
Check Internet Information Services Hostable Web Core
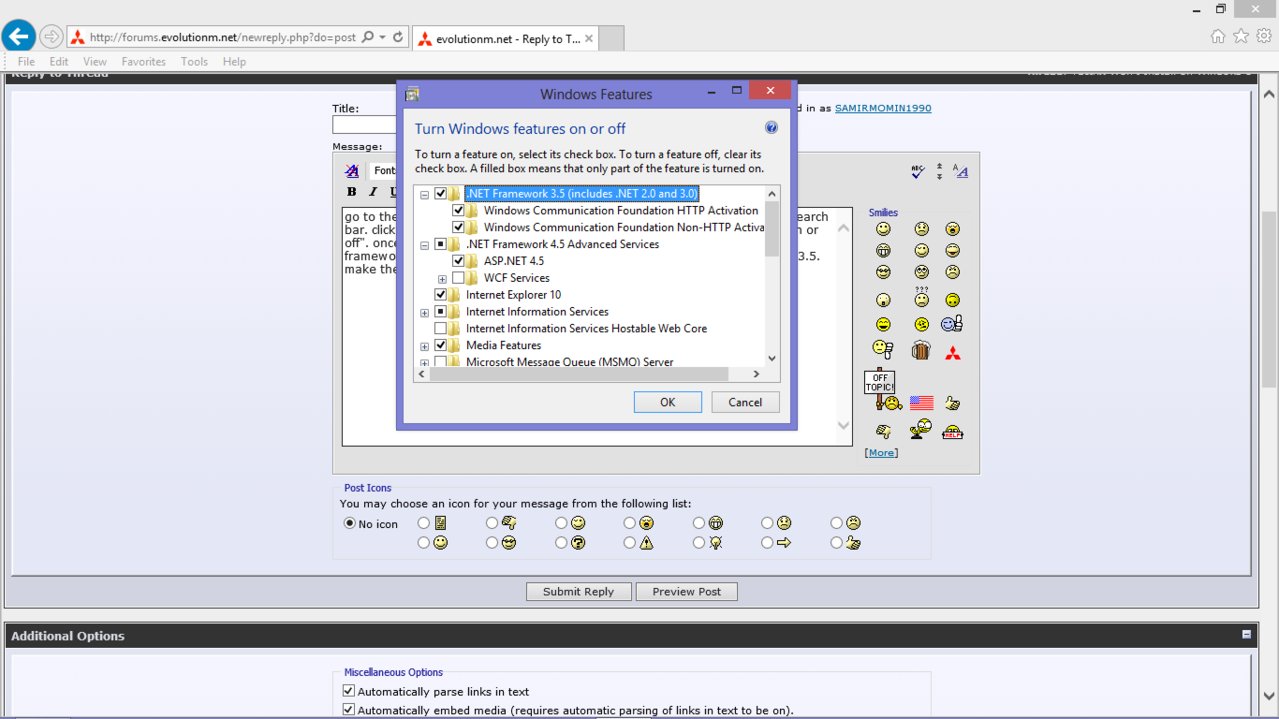(441, 328)
